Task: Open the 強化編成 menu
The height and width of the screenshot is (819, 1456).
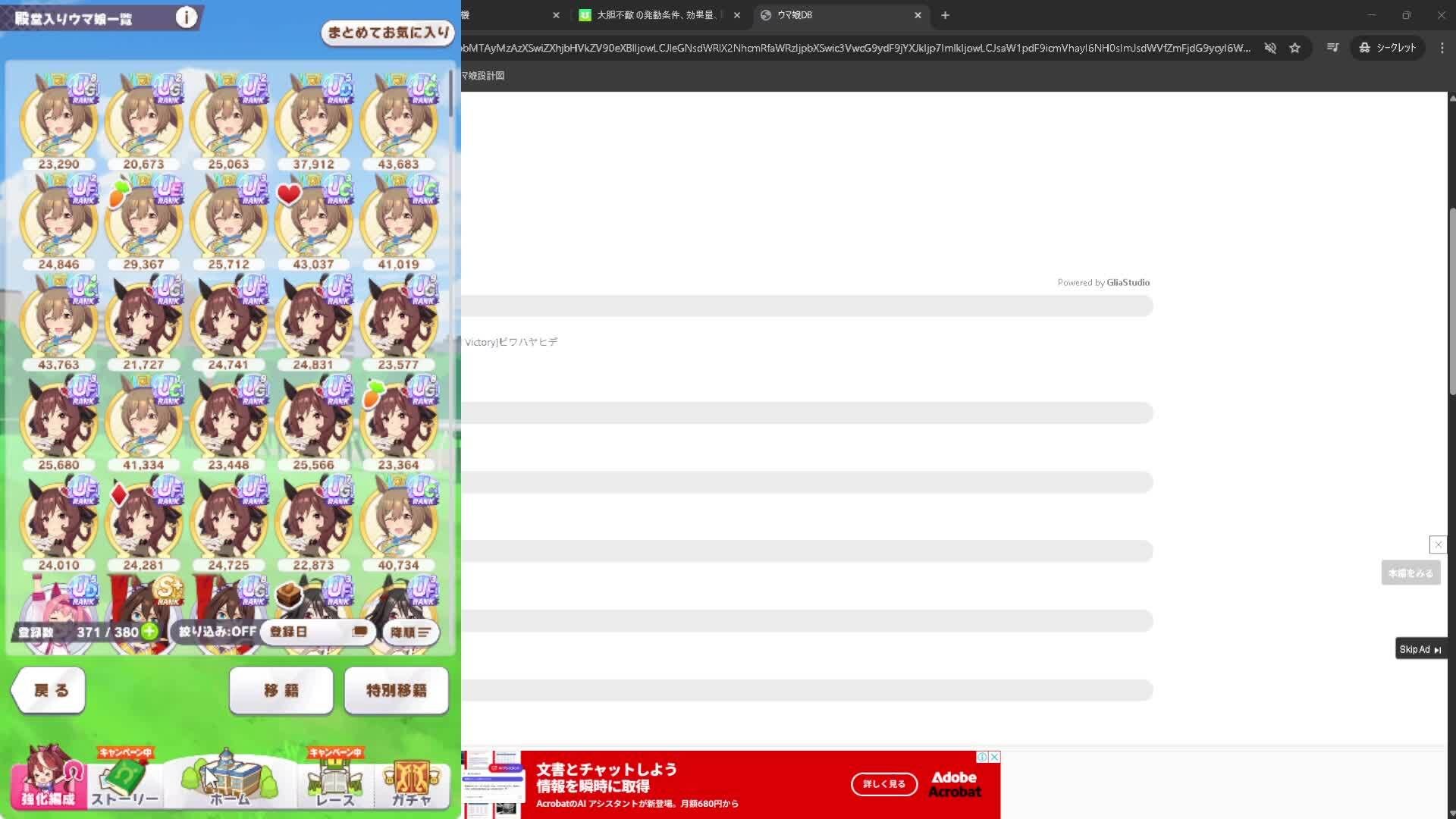Action: pyautogui.click(x=48, y=777)
